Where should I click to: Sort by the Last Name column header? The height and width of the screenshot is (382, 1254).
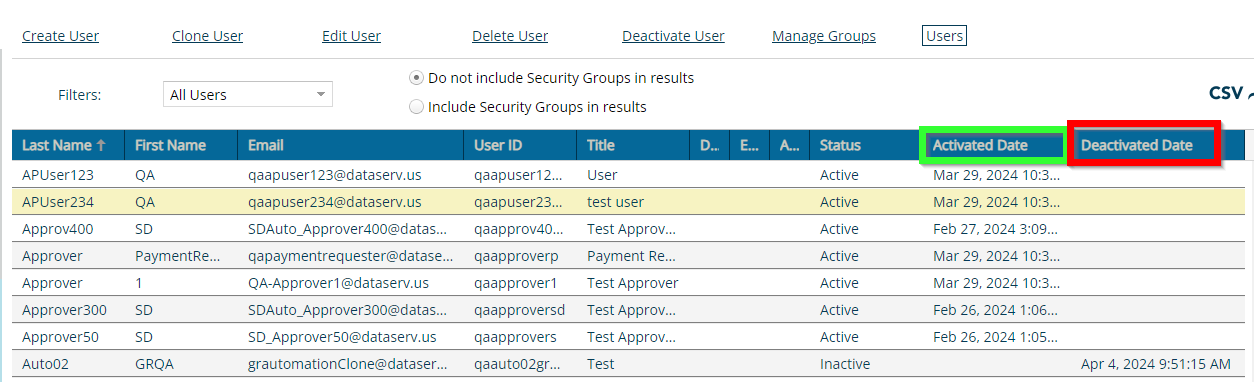pyautogui.click(x=68, y=145)
